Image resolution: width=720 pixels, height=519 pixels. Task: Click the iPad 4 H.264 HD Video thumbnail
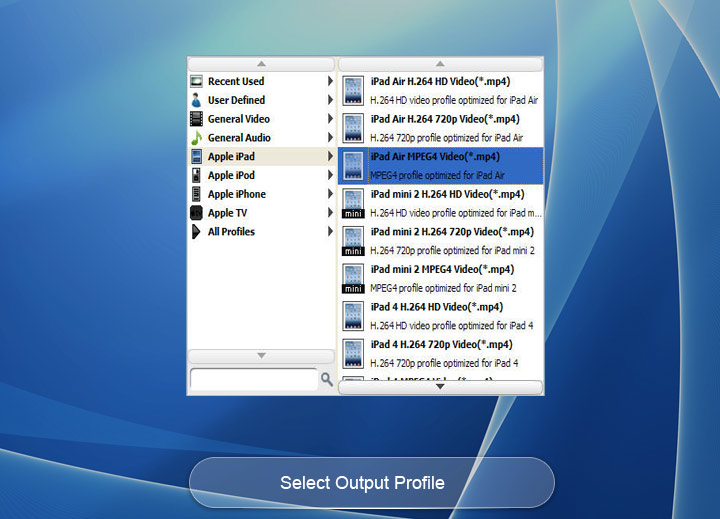353,316
